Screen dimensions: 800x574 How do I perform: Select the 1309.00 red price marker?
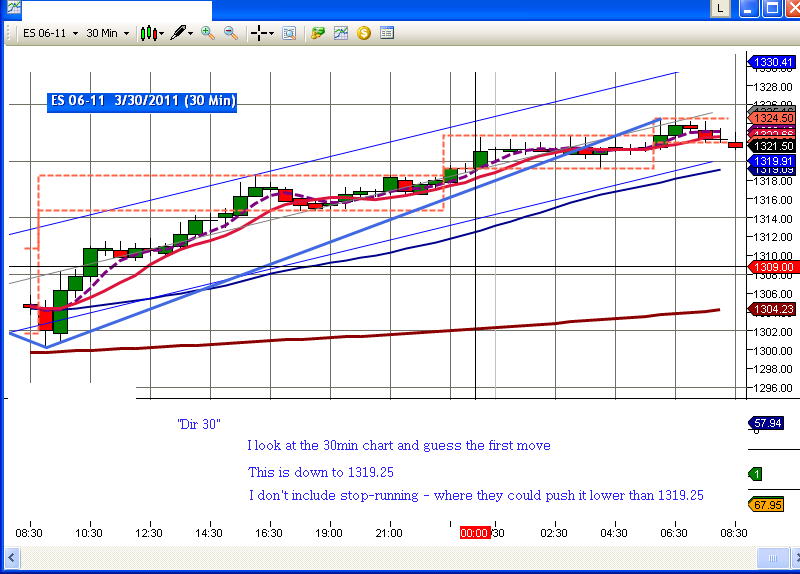click(x=772, y=267)
